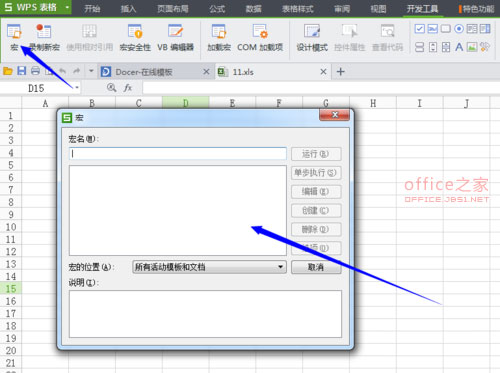Screen dimensions: 500x373
Task: Insert a label (A) form control
Action: 459,47
